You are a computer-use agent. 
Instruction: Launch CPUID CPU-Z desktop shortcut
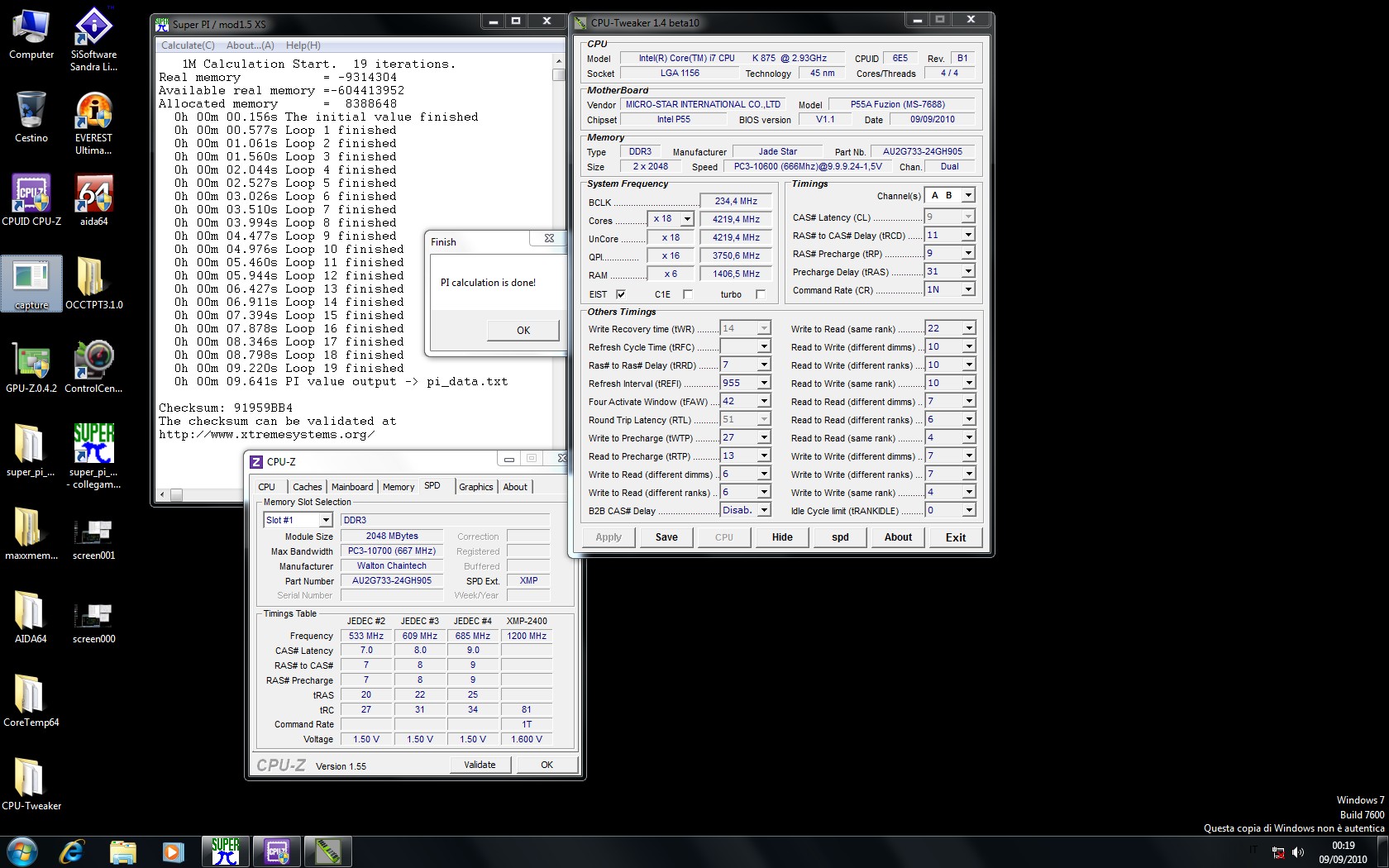pos(31,200)
